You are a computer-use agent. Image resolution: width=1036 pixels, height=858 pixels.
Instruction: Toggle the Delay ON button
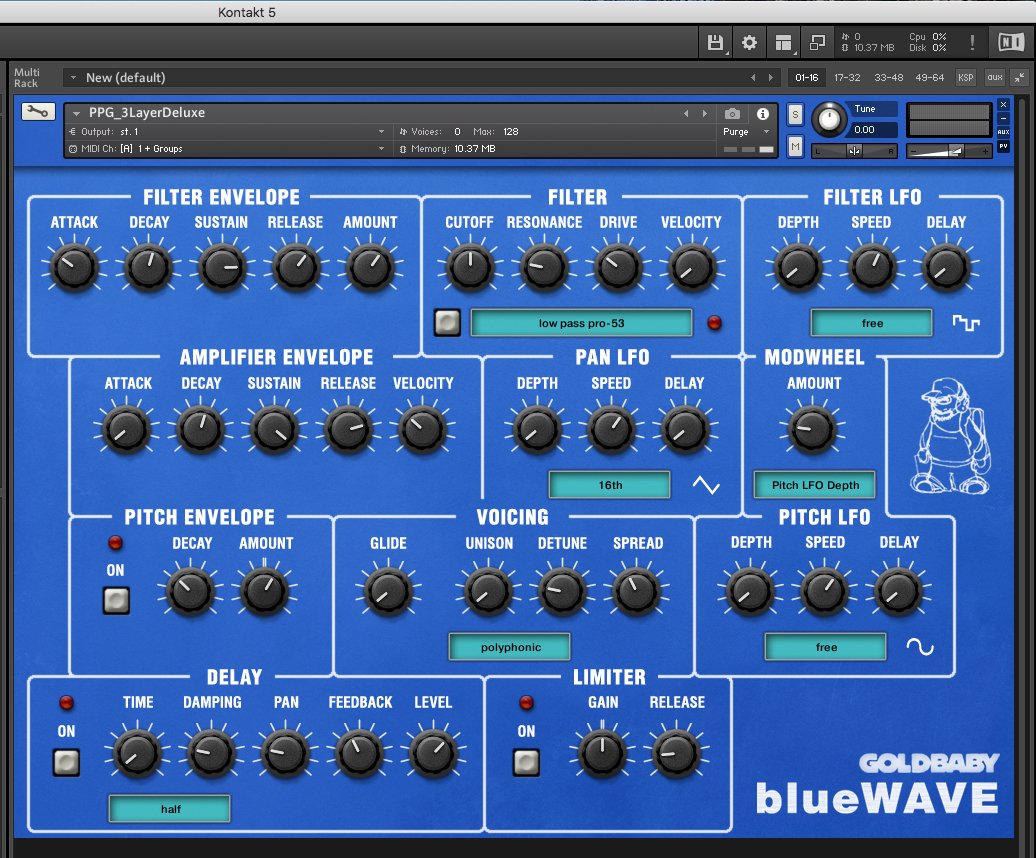pyautogui.click(x=66, y=762)
